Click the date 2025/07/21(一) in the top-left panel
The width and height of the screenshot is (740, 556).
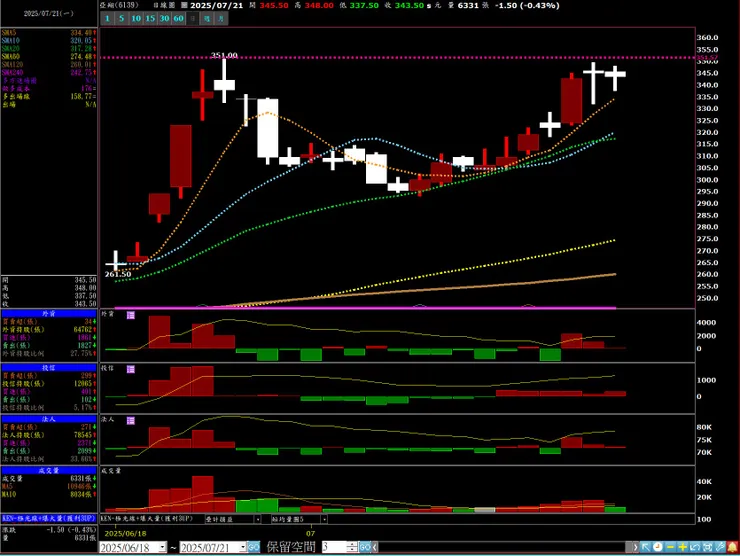point(49,13)
